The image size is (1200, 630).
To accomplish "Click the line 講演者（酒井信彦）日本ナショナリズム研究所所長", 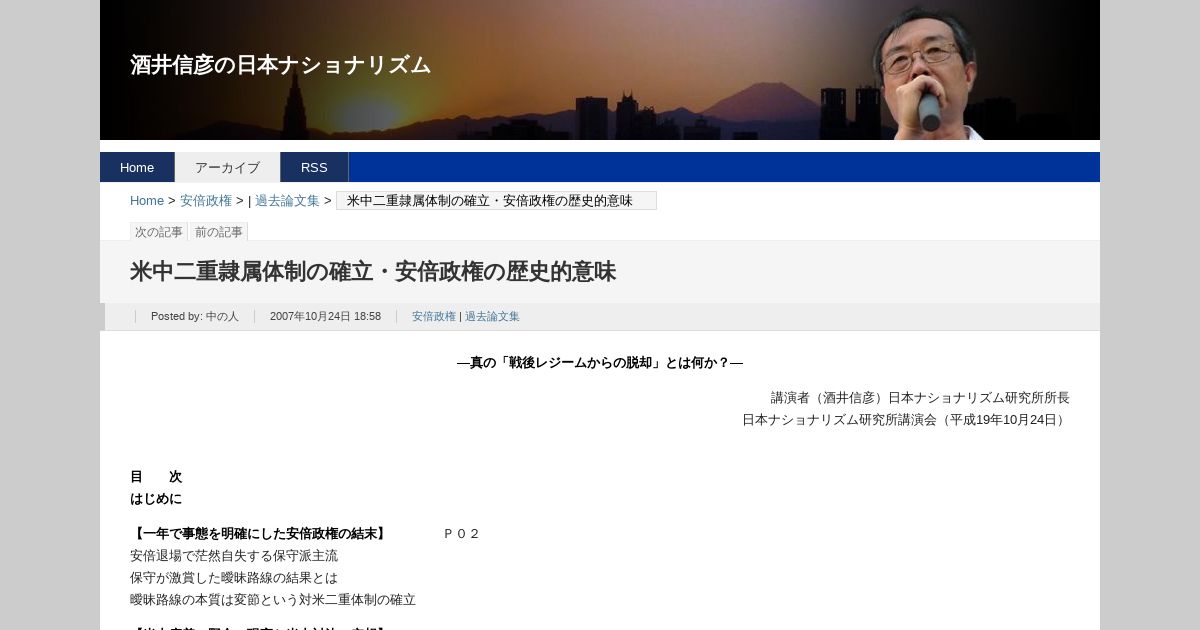I will (x=920, y=398).
